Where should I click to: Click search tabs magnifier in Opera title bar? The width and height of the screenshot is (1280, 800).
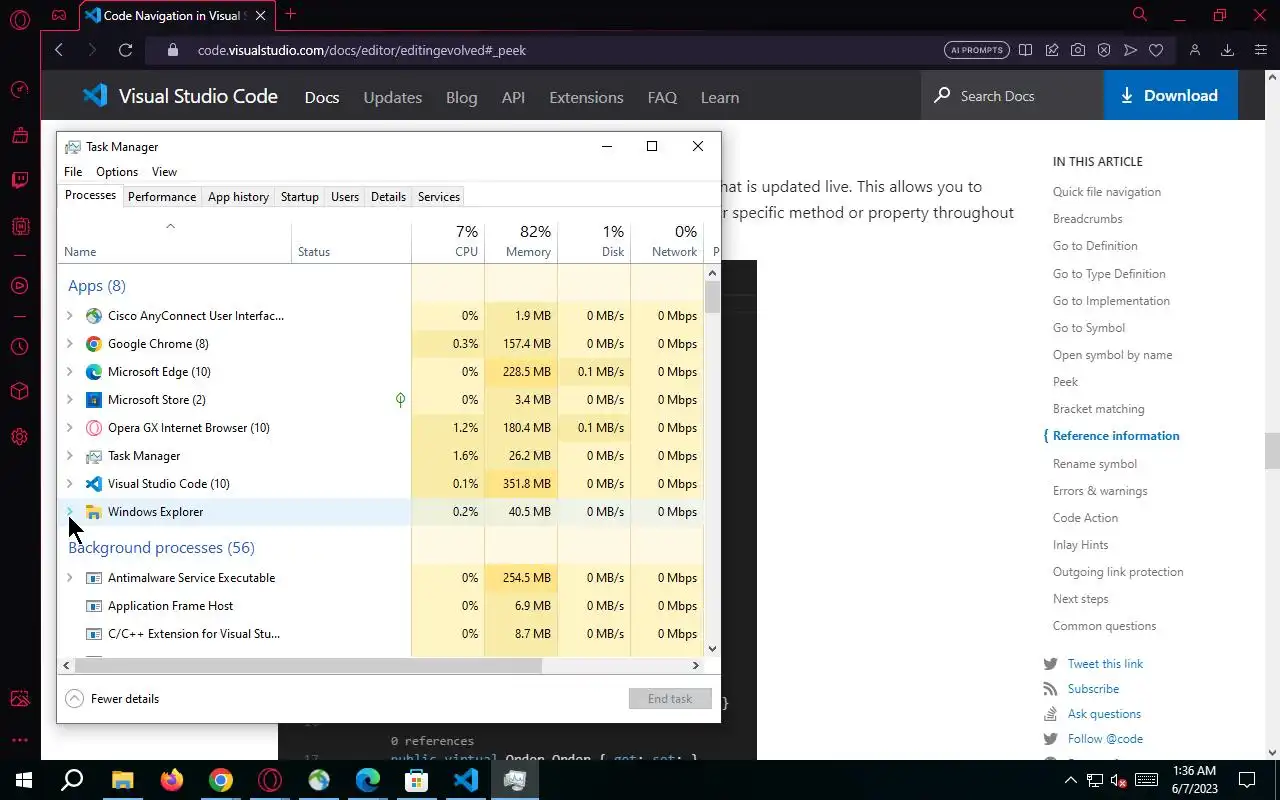[x=1139, y=15]
